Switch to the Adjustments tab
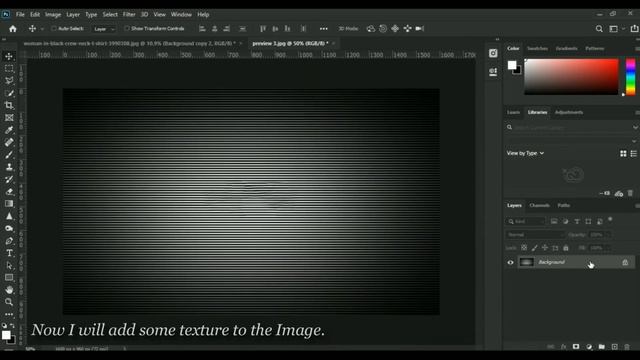 coord(569,112)
